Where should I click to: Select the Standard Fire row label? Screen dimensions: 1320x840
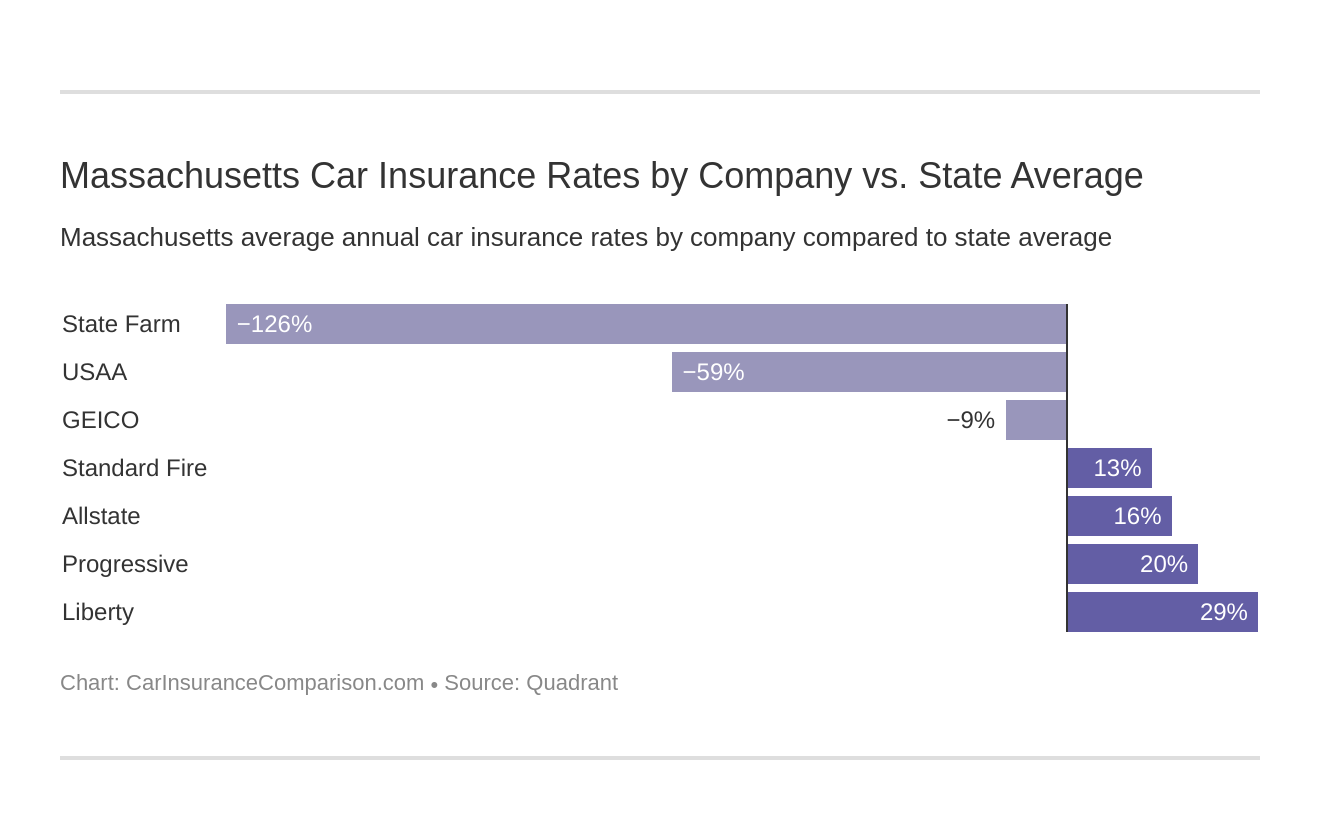pos(134,468)
